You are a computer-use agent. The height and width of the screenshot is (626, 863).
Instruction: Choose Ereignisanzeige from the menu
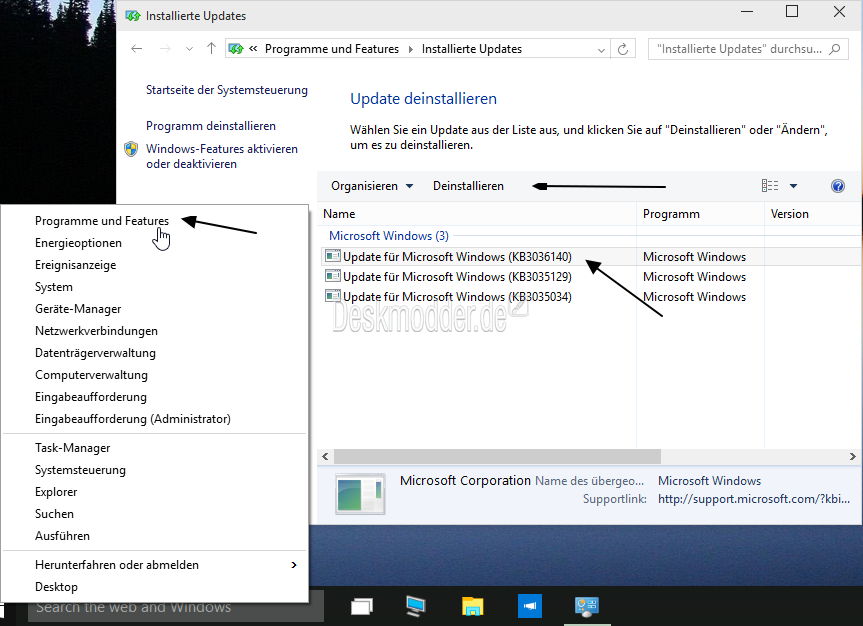(75, 265)
